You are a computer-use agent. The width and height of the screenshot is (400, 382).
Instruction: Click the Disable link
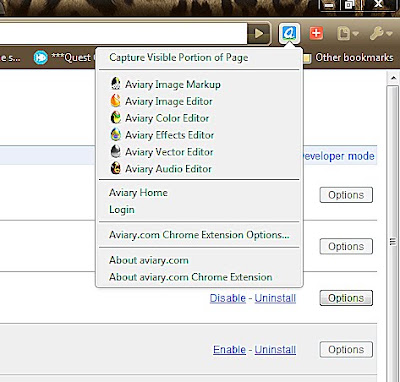coord(228,298)
